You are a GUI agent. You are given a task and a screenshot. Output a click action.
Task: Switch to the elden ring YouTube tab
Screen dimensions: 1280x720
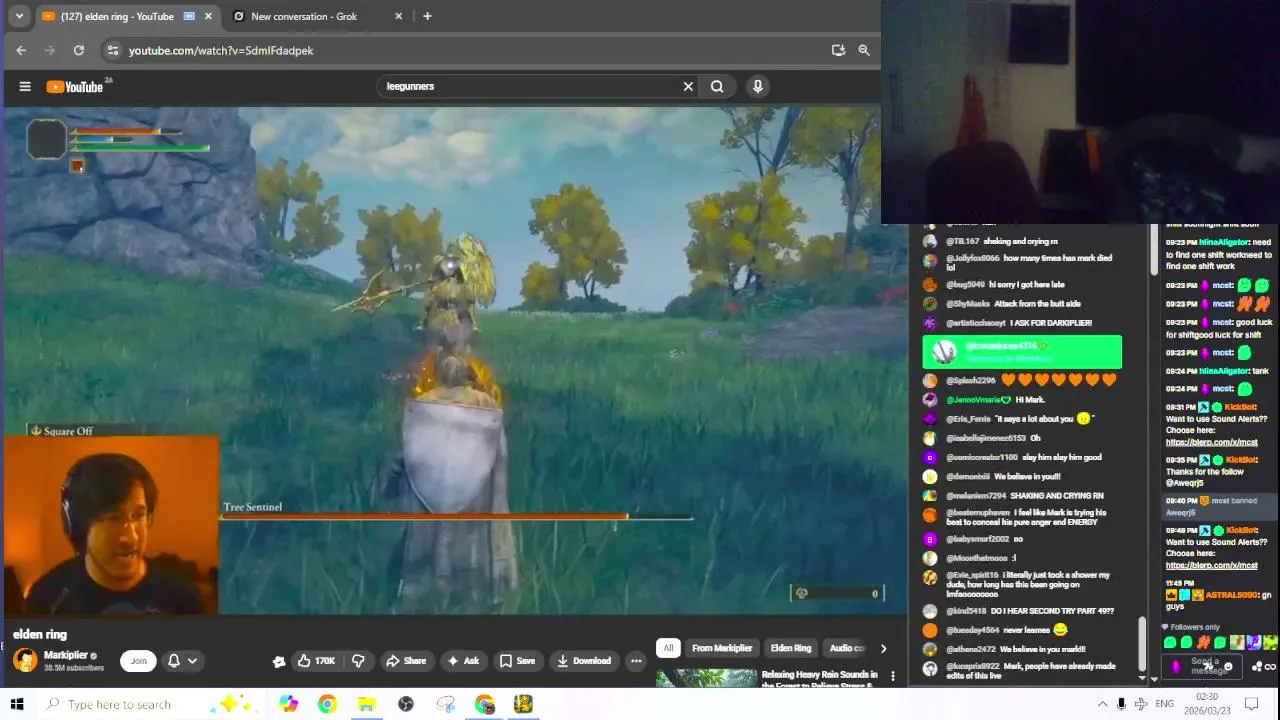[128, 16]
